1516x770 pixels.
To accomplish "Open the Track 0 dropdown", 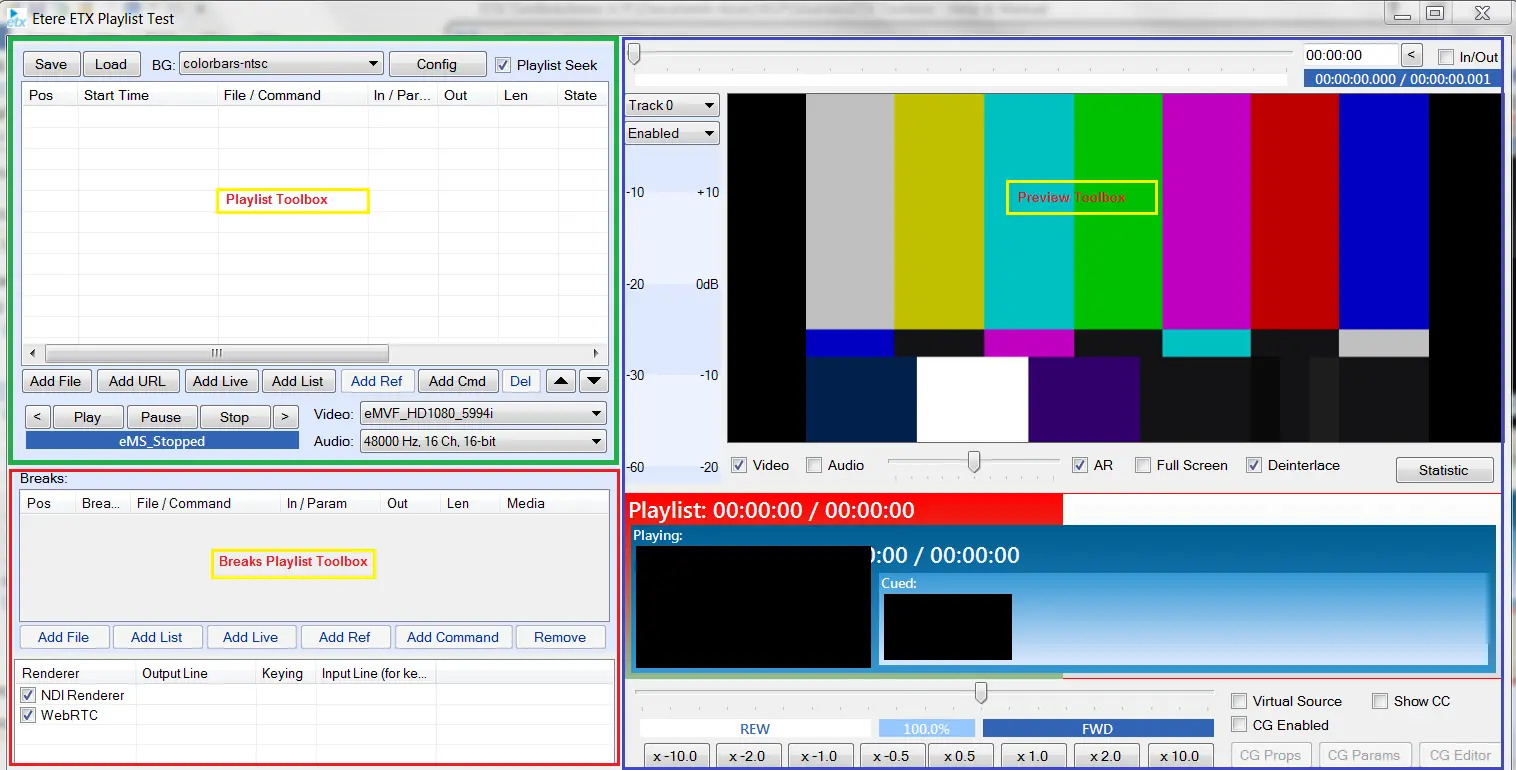I will point(672,105).
